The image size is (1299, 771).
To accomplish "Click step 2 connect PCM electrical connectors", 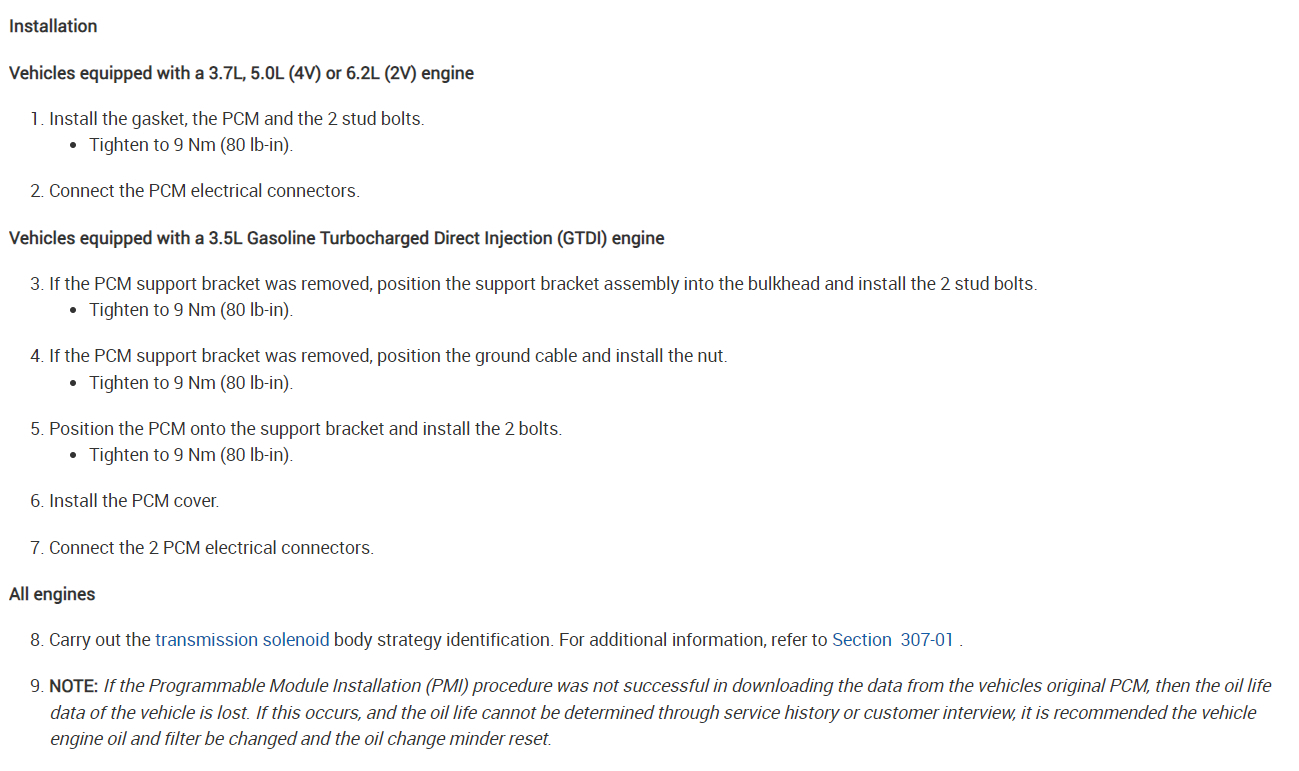I will point(204,191).
